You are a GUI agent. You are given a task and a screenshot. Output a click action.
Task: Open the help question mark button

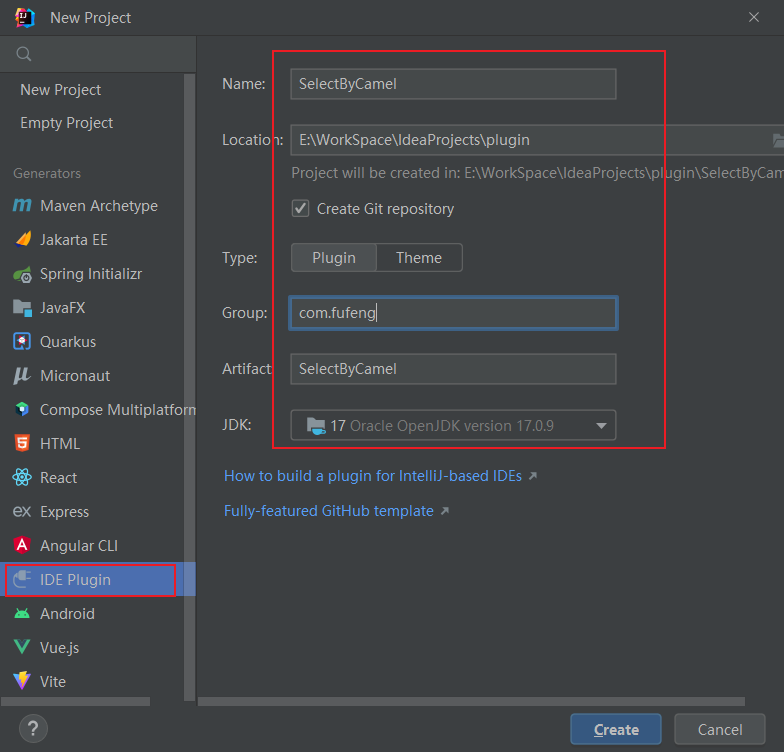[x=33, y=728]
